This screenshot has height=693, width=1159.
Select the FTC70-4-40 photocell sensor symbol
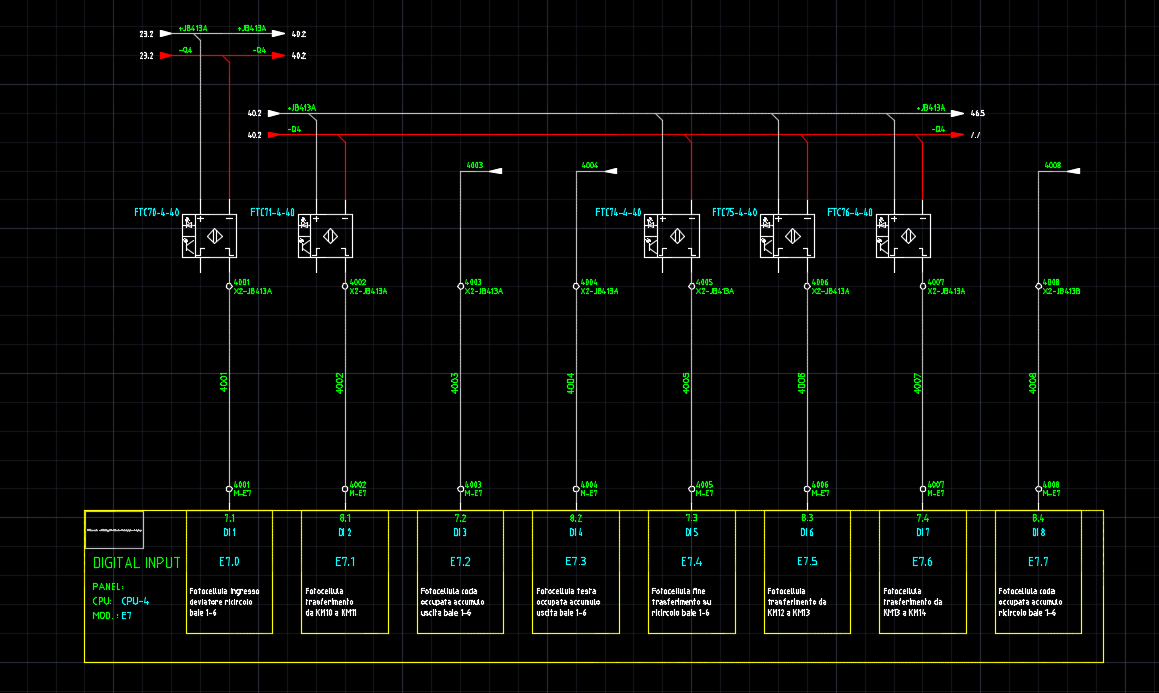(209, 237)
